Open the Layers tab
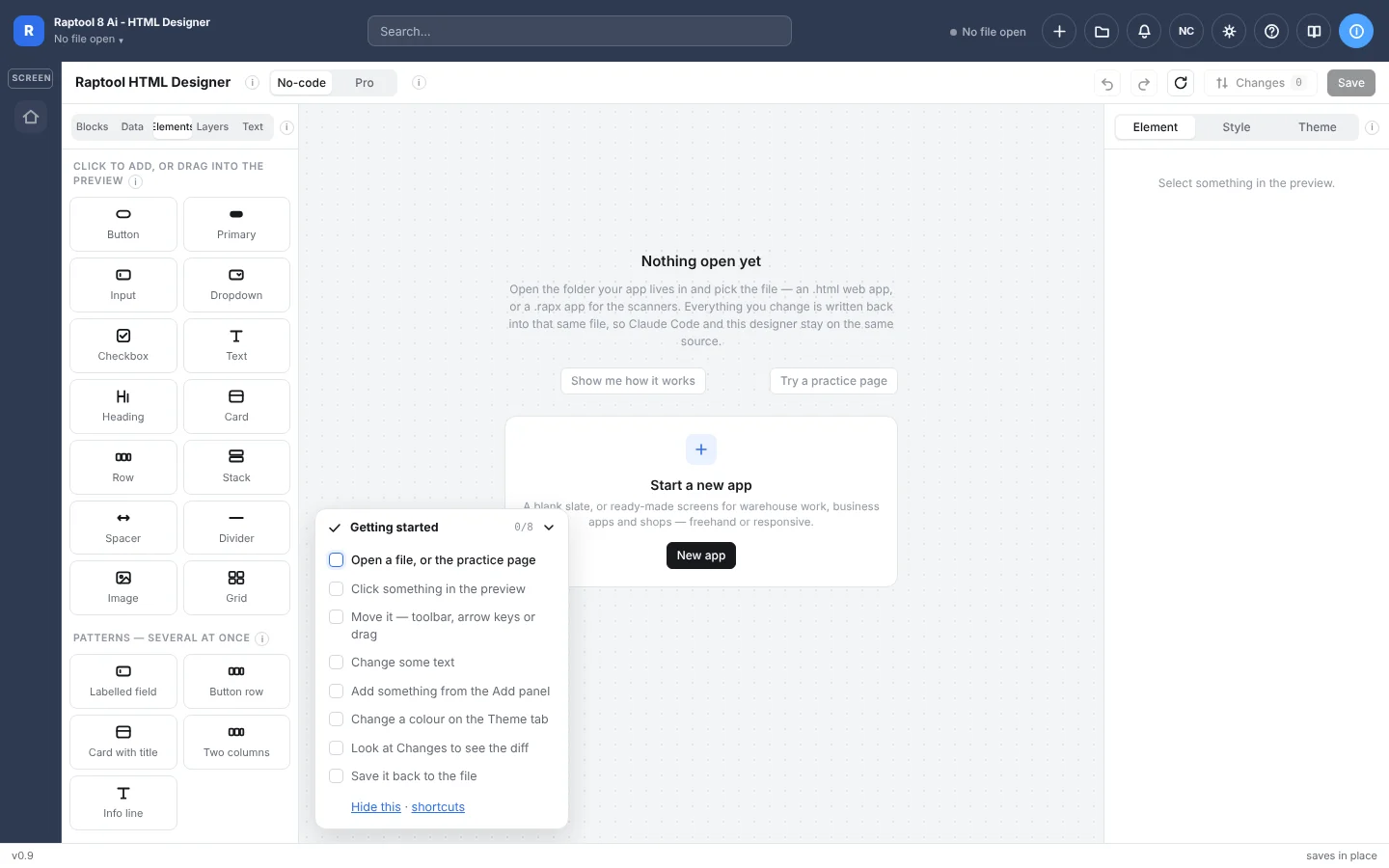 click(x=212, y=127)
